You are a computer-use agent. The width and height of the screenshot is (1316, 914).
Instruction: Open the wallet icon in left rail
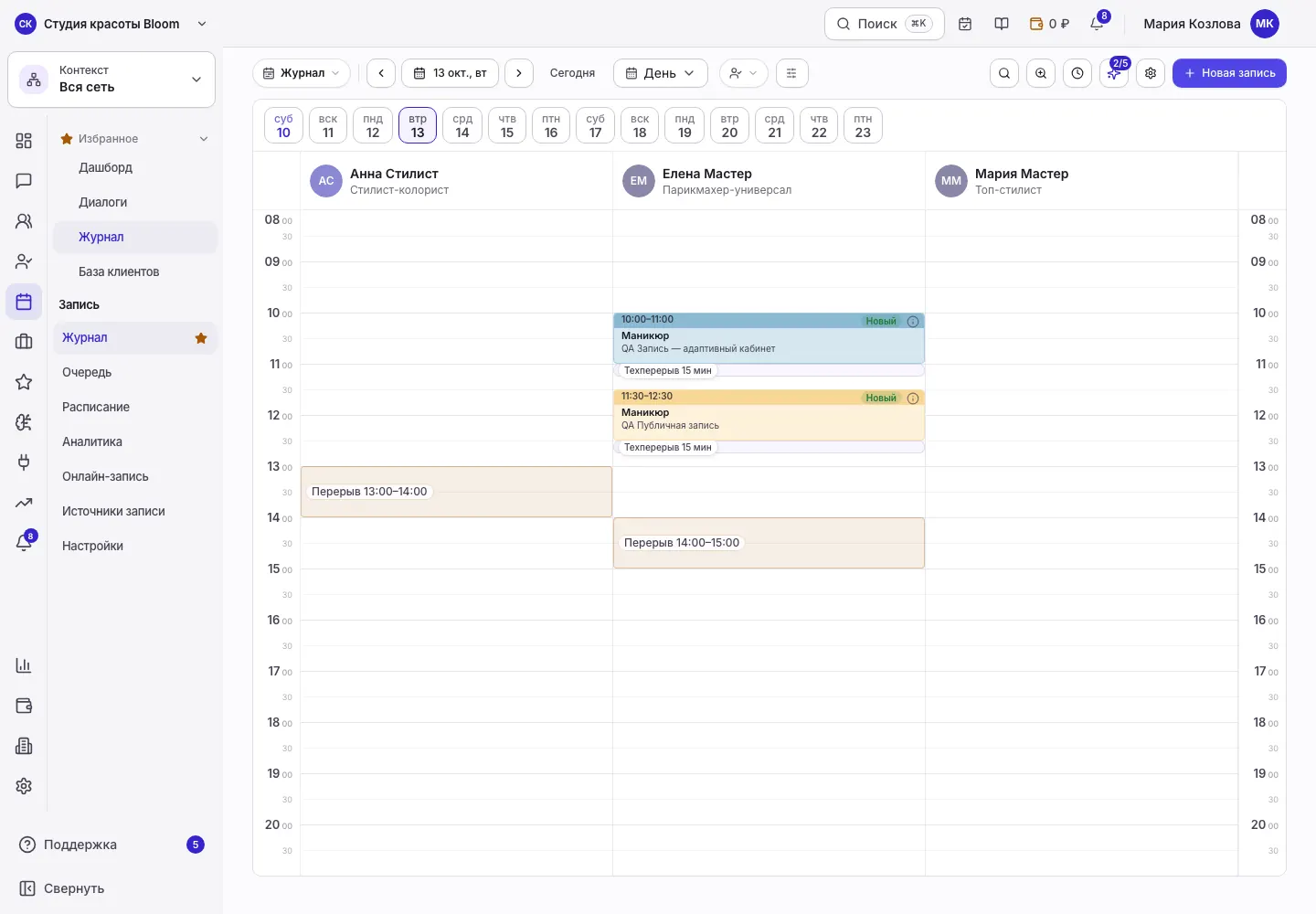tap(24, 706)
